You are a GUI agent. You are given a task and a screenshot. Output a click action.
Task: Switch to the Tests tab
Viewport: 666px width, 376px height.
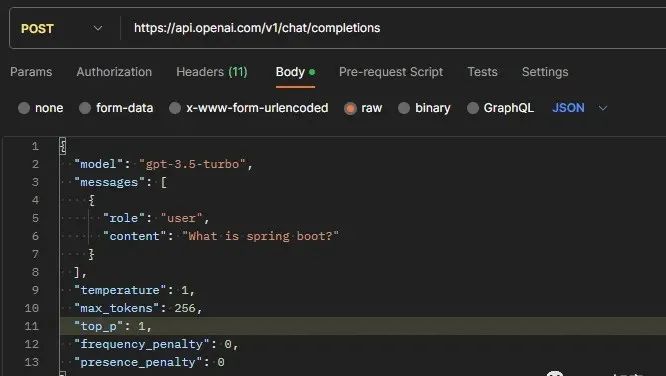point(482,72)
